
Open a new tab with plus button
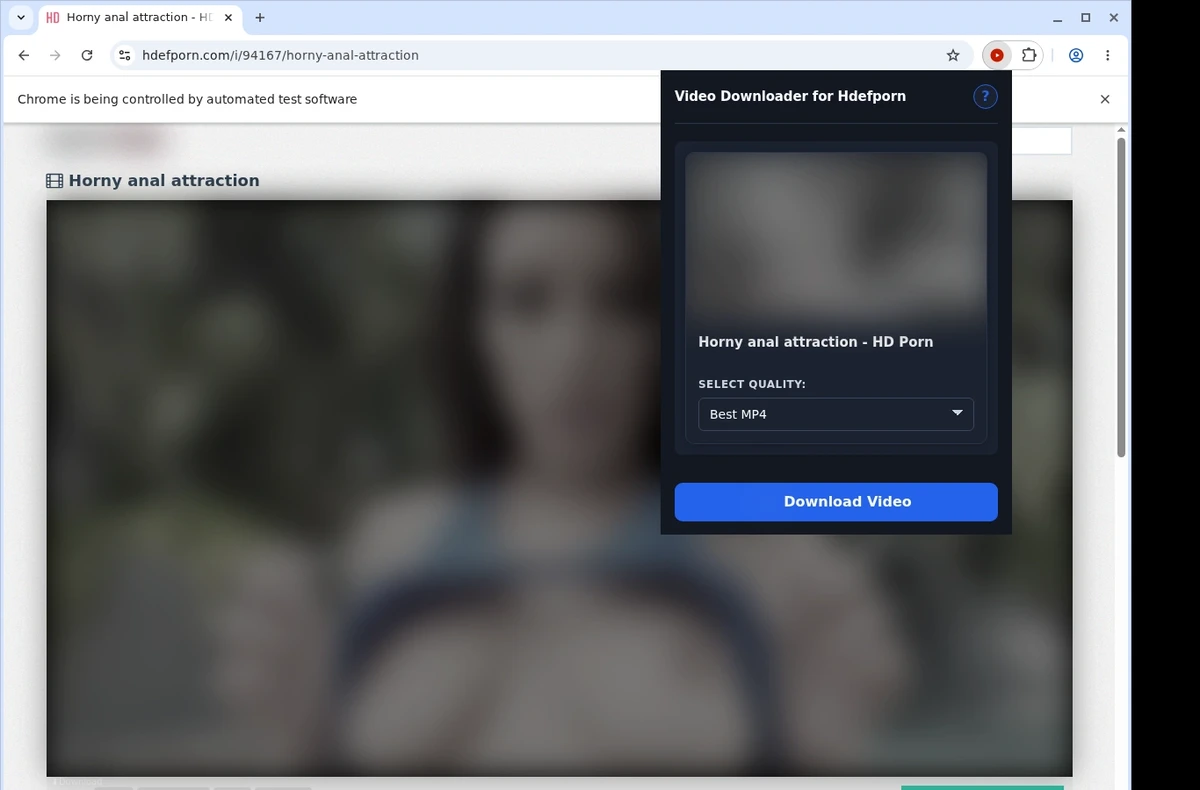point(260,18)
